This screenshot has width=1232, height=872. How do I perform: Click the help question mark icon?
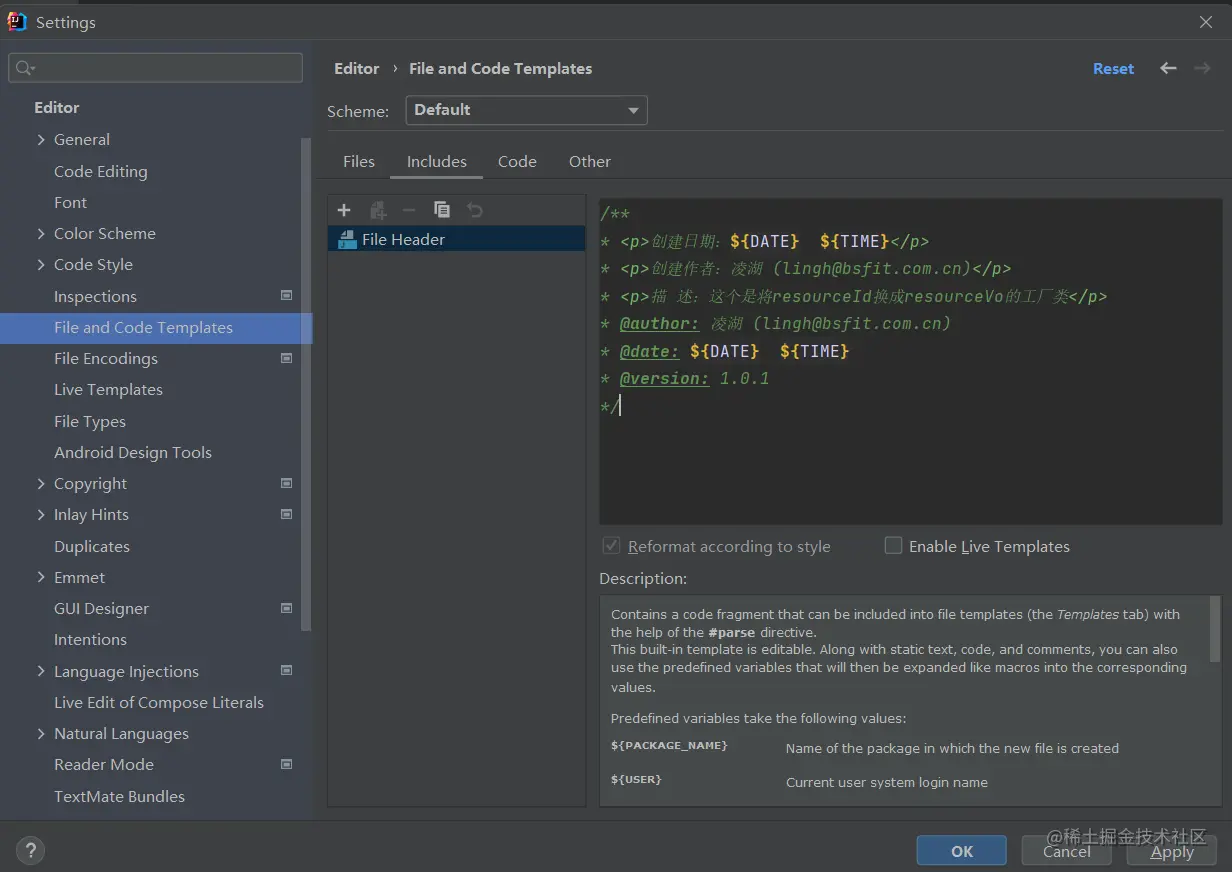(30, 851)
